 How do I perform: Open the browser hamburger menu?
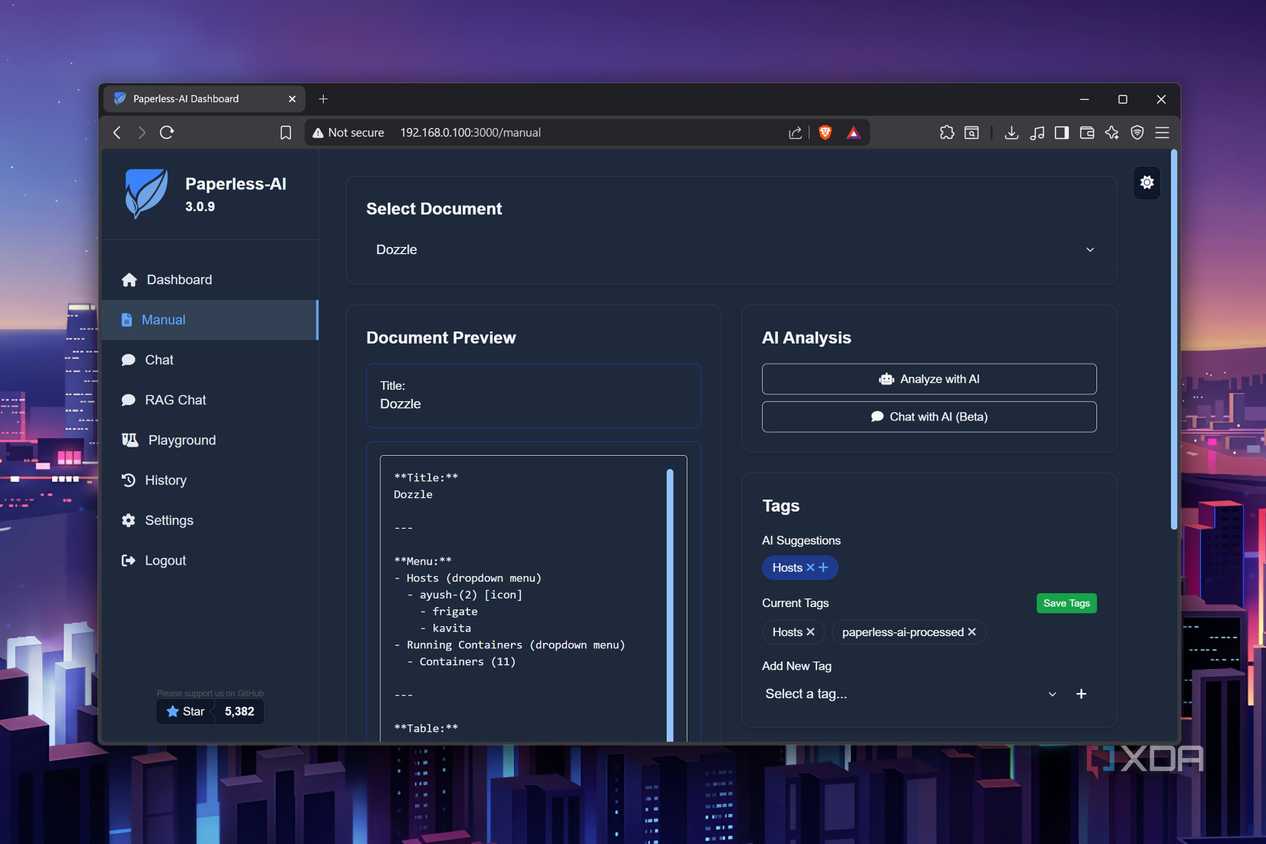(1162, 132)
